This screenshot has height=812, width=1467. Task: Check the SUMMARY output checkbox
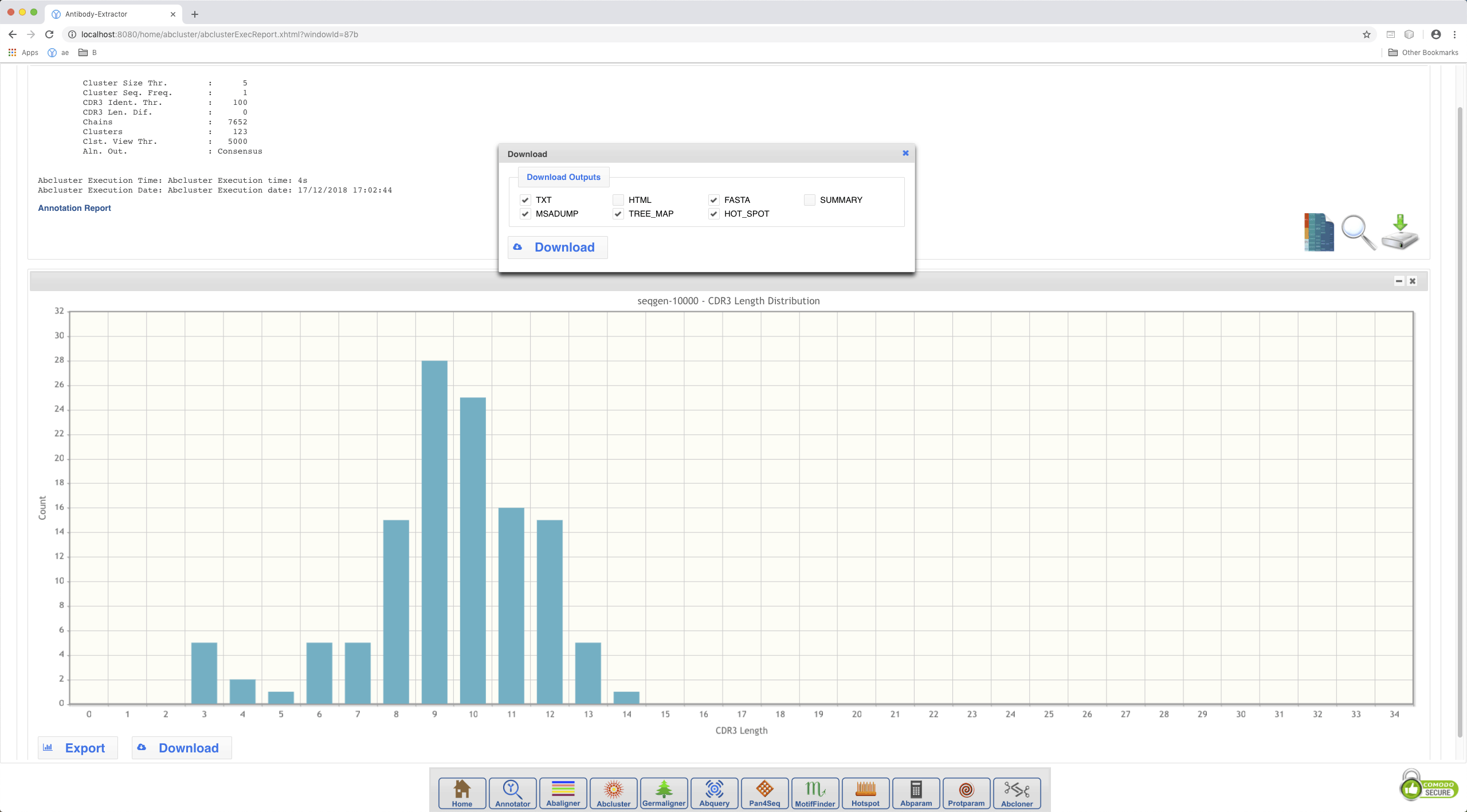[809, 200]
